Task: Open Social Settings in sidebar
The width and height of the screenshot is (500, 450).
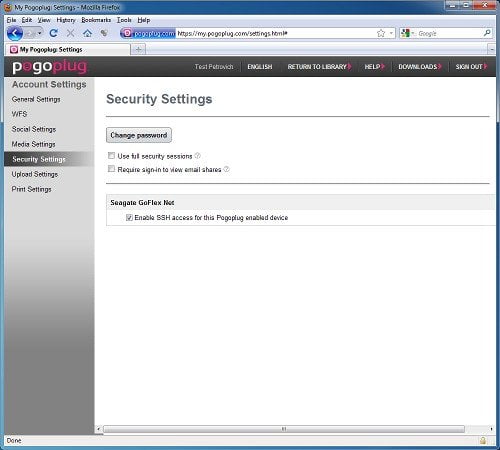Action: pos(34,129)
